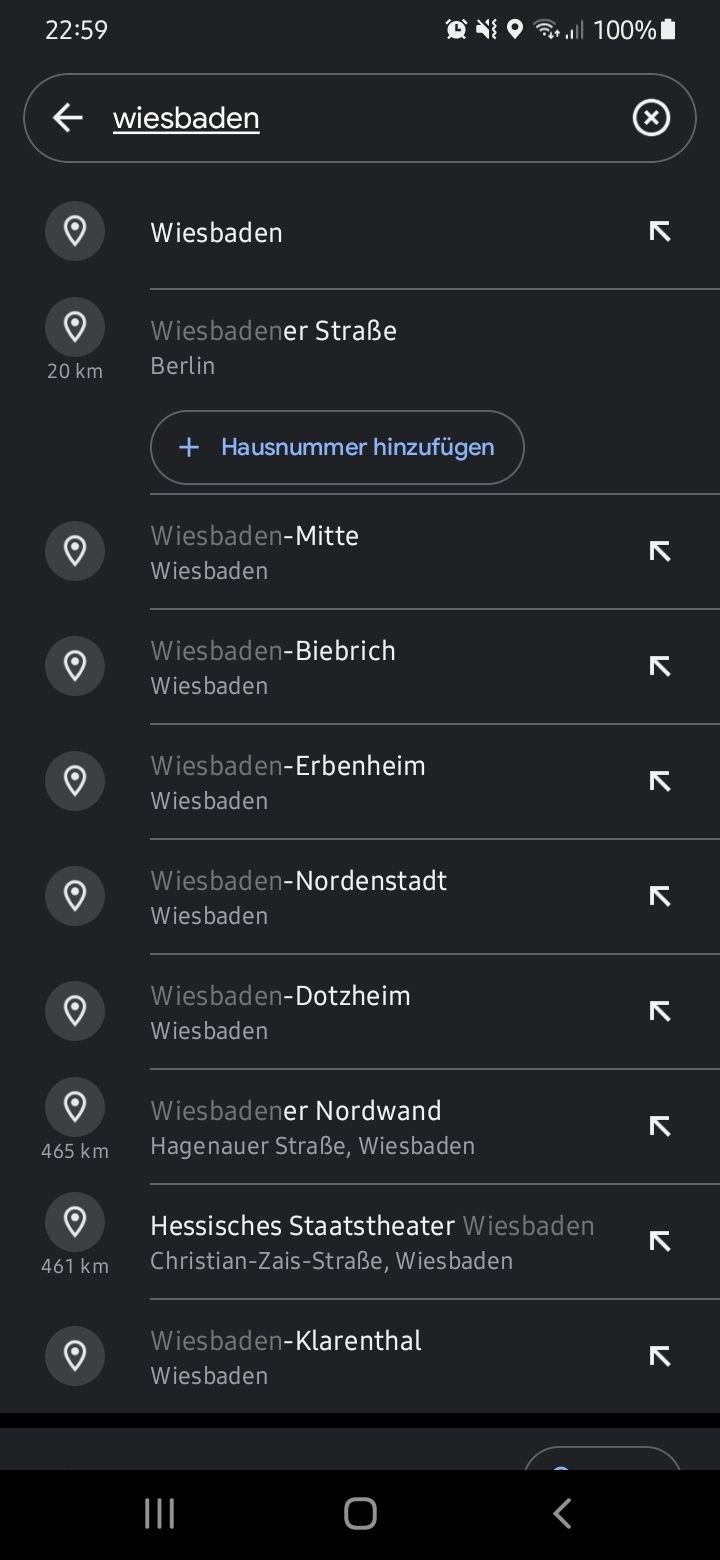Tap the wiesbaden search input field

360,118
